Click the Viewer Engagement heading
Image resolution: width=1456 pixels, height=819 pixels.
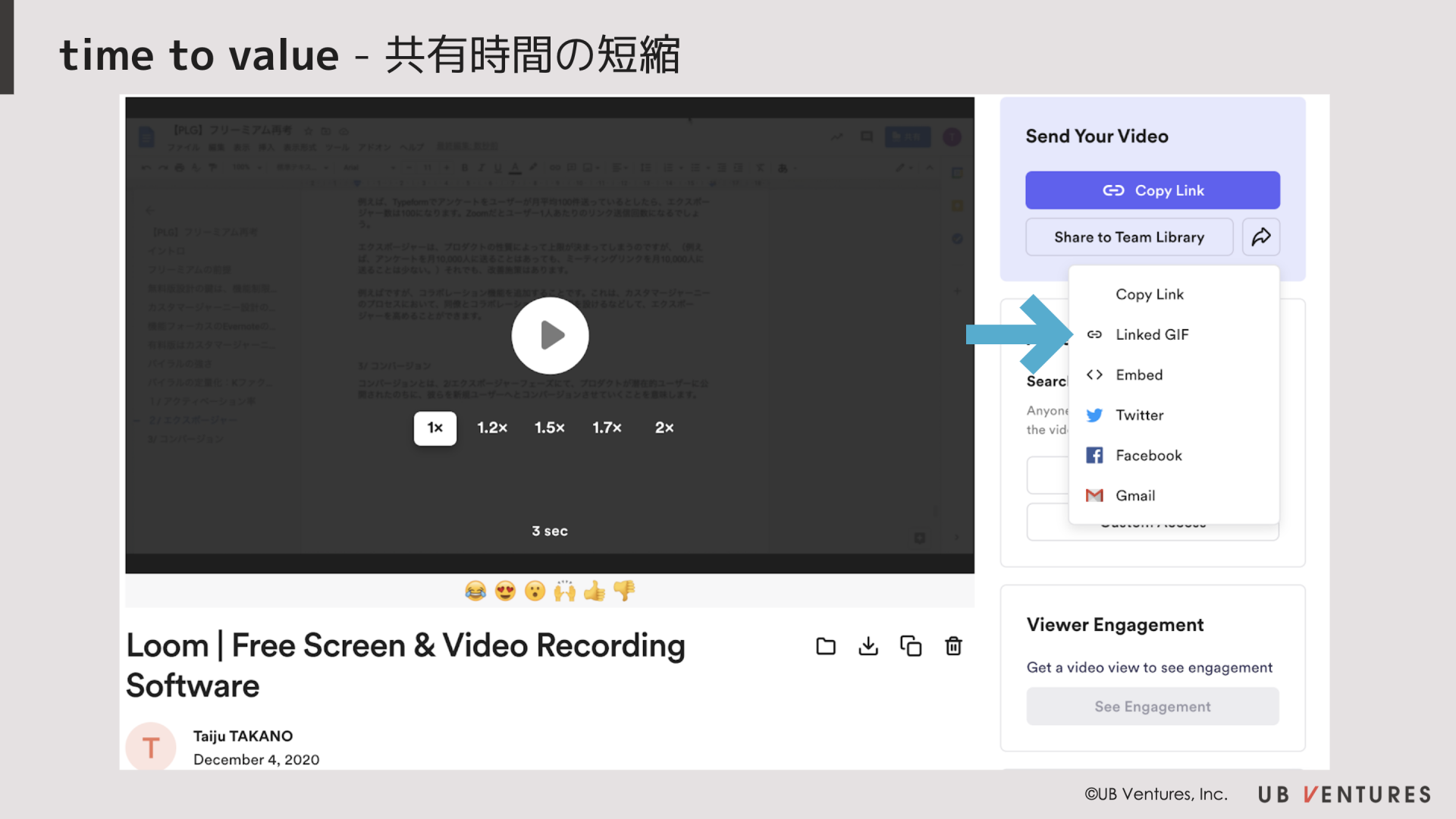(x=1115, y=625)
